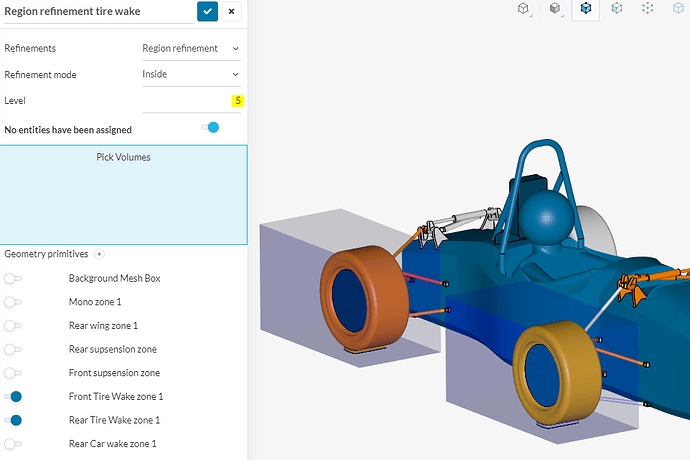The height and width of the screenshot is (460, 690).
Task: Select Mono zone 1 primitive label
Action: point(95,302)
